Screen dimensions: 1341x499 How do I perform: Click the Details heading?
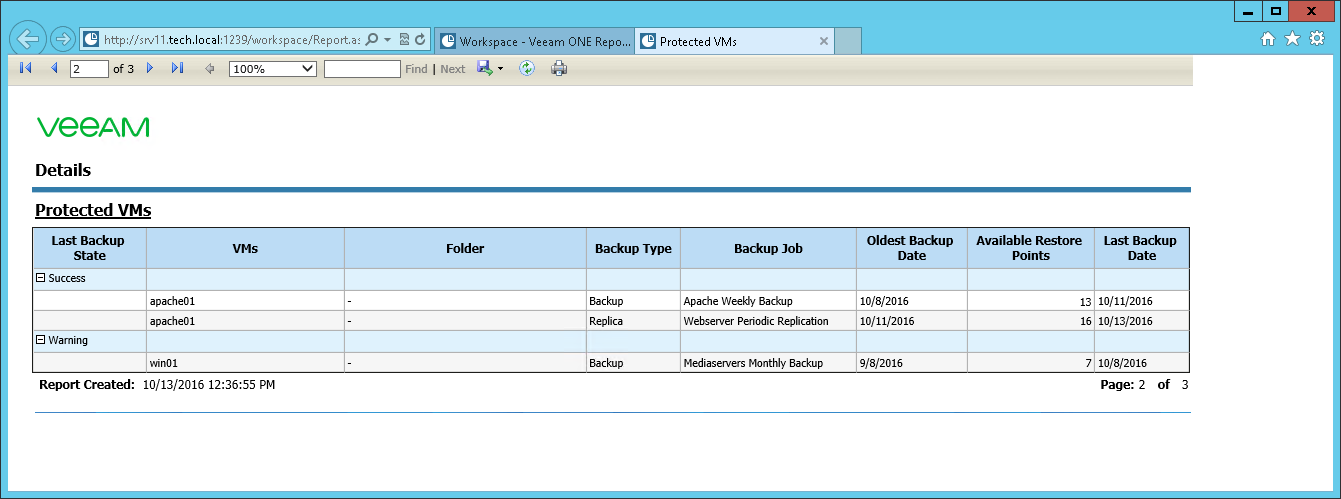click(63, 170)
